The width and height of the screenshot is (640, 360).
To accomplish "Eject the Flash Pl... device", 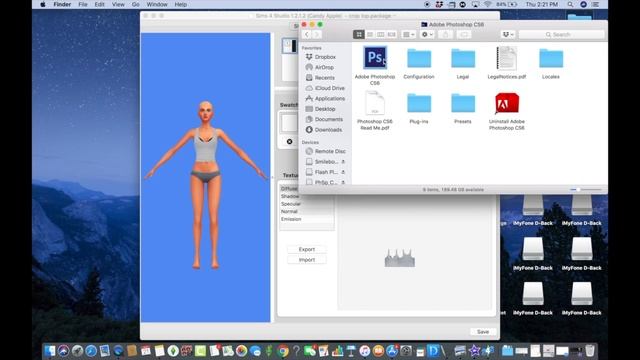I will click(343, 172).
